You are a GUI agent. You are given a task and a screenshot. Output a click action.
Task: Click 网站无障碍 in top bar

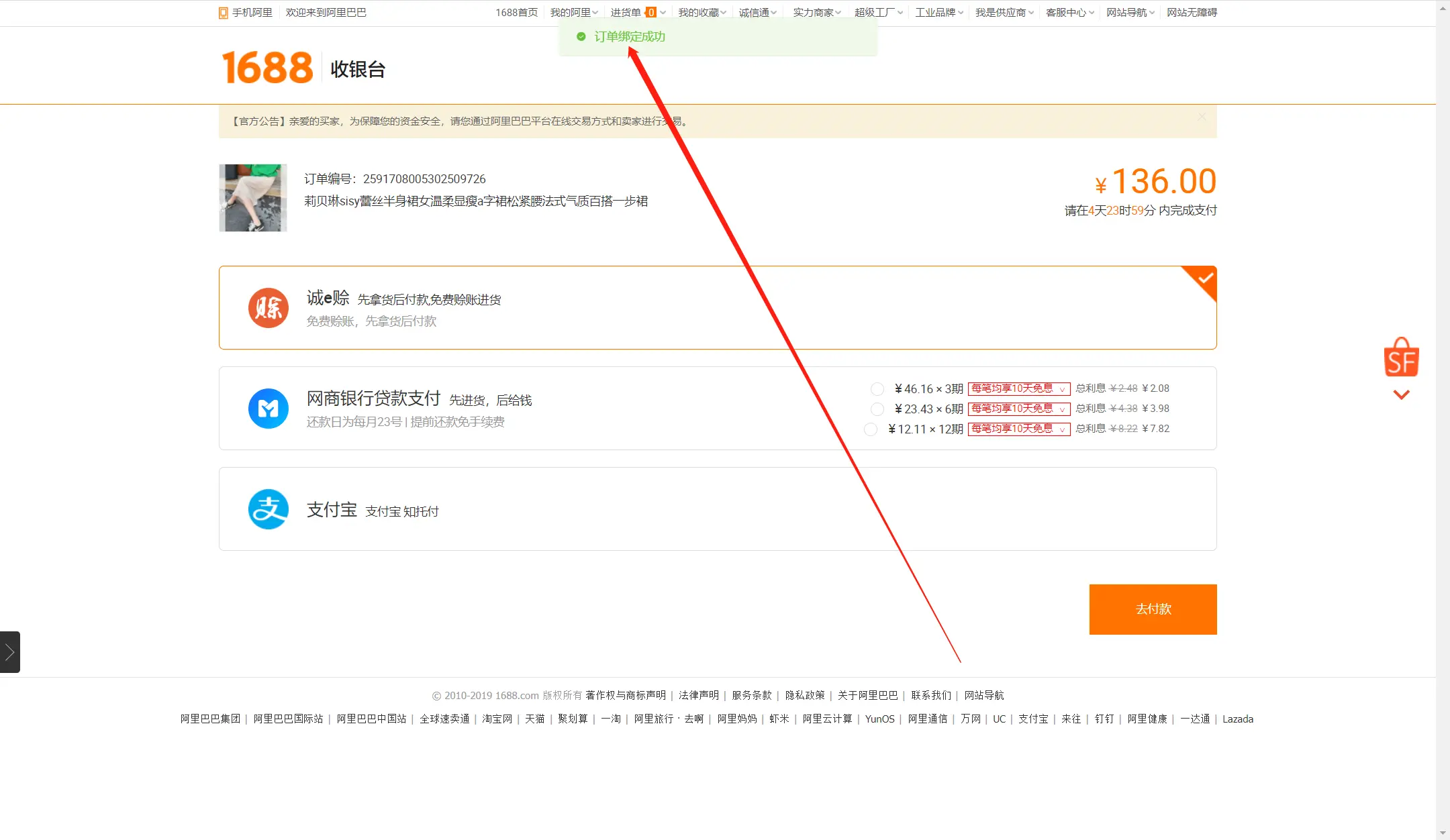[x=1192, y=13]
